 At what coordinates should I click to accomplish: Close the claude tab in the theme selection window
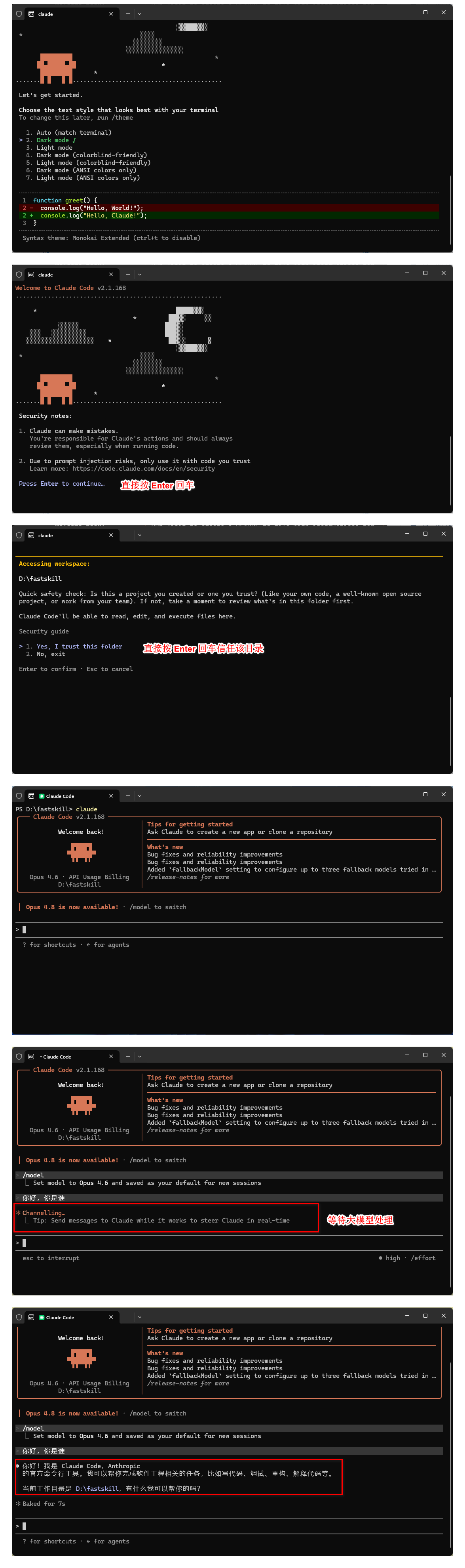tap(111, 13)
